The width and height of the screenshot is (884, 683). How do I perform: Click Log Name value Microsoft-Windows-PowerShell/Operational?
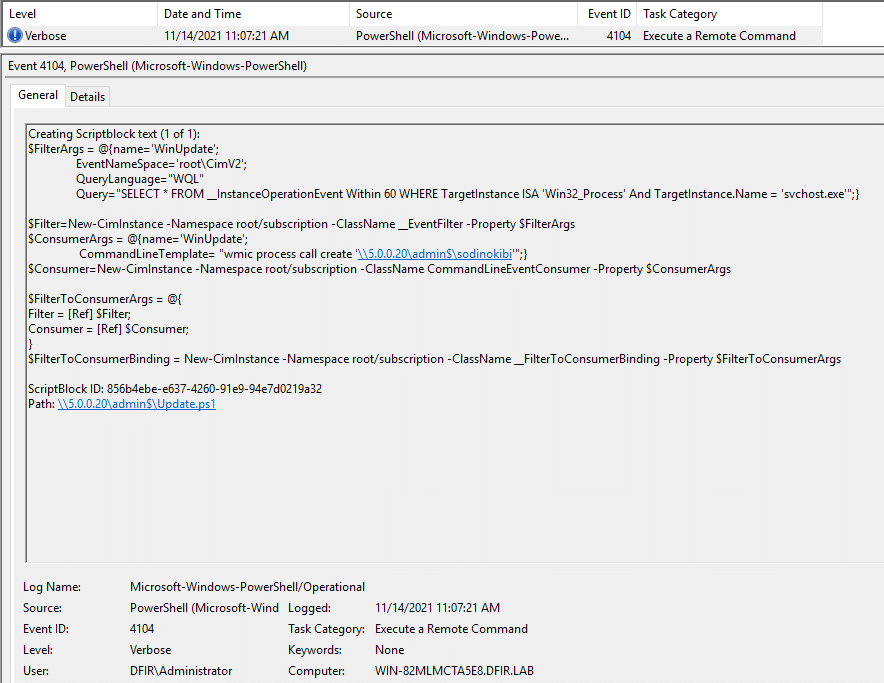(x=247, y=587)
